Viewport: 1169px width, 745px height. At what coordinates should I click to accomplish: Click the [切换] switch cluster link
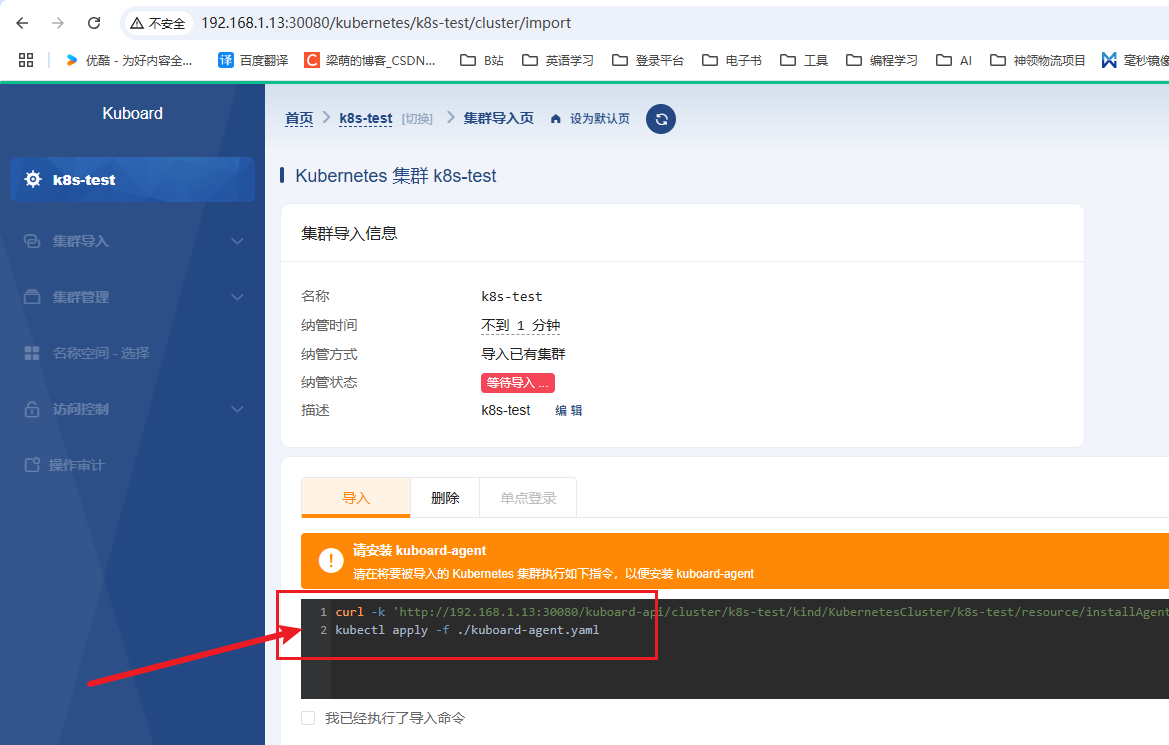[x=417, y=119]
